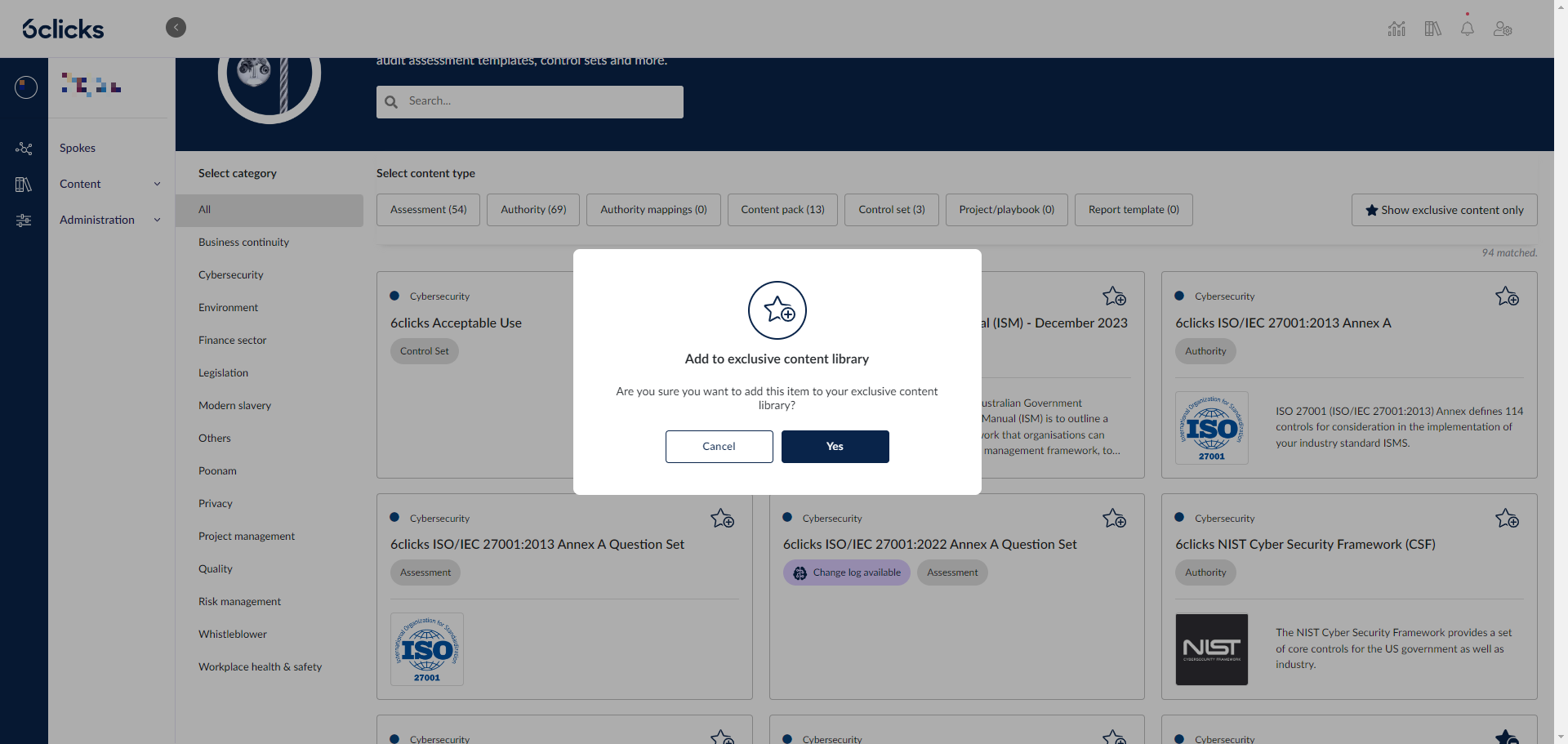Screen dimensions: 1568x744
Task: Click the page scrollbar down arrow
Action: pyautogui.click(x=1561, y=737)
